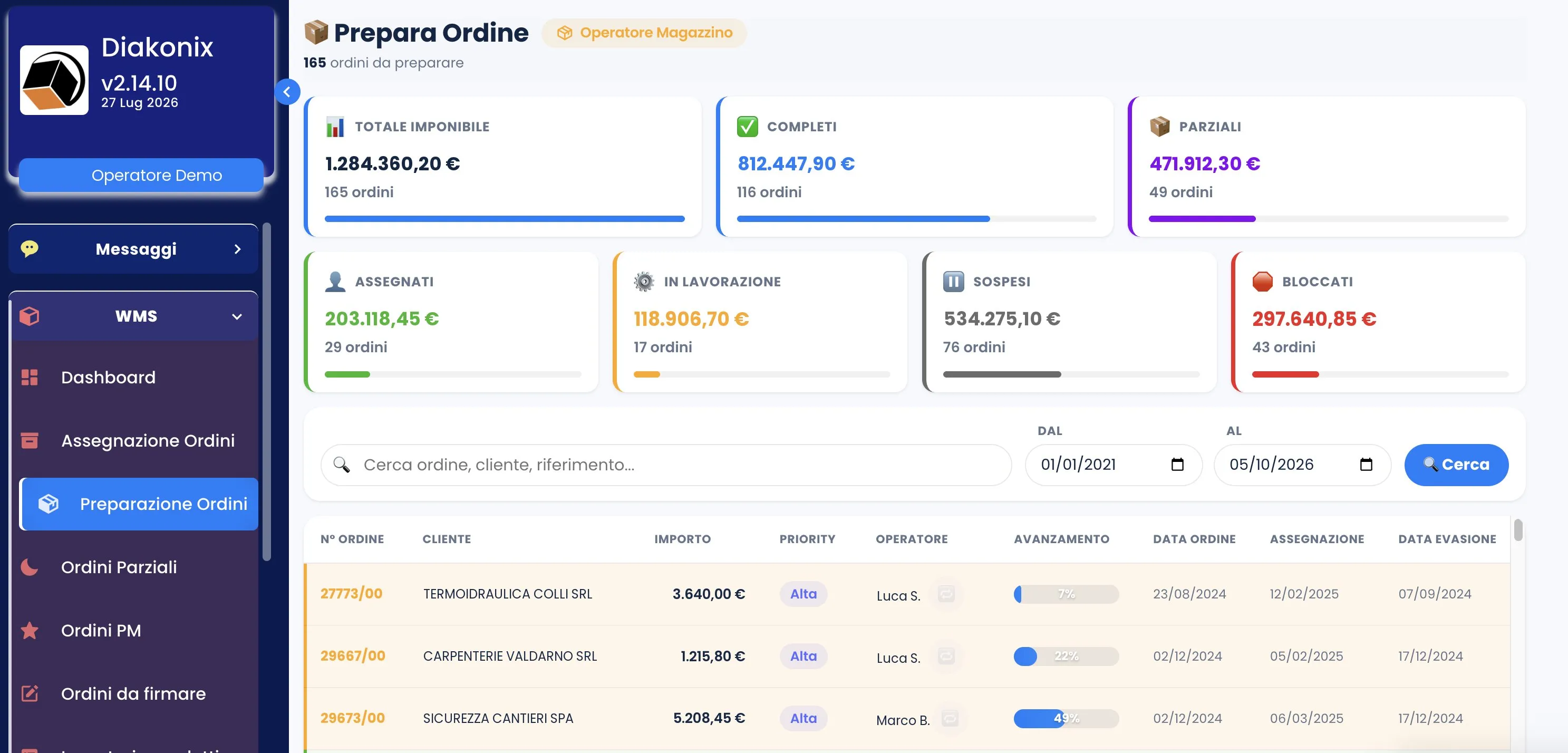Open order 29667/00
The height and width of the screenshot is (753, 1568).
pyautogui.click(x=352, y=655)
